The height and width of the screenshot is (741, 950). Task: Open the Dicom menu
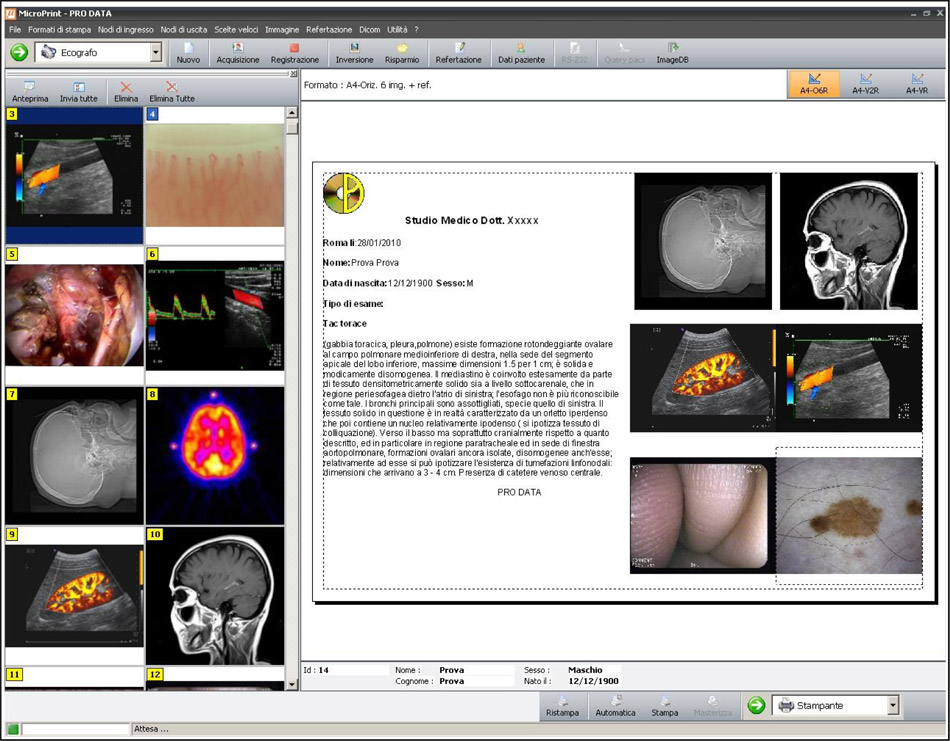point(370,29)
